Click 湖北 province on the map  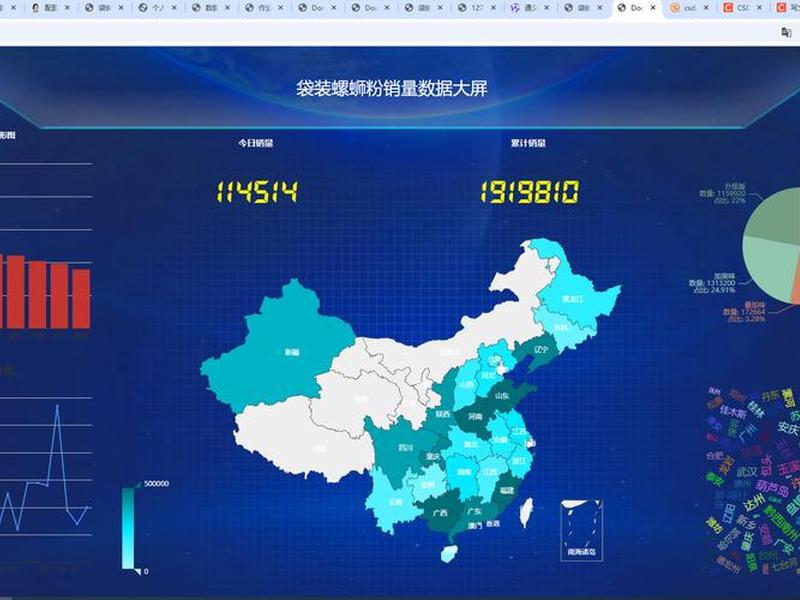click(x=469, y=443)
